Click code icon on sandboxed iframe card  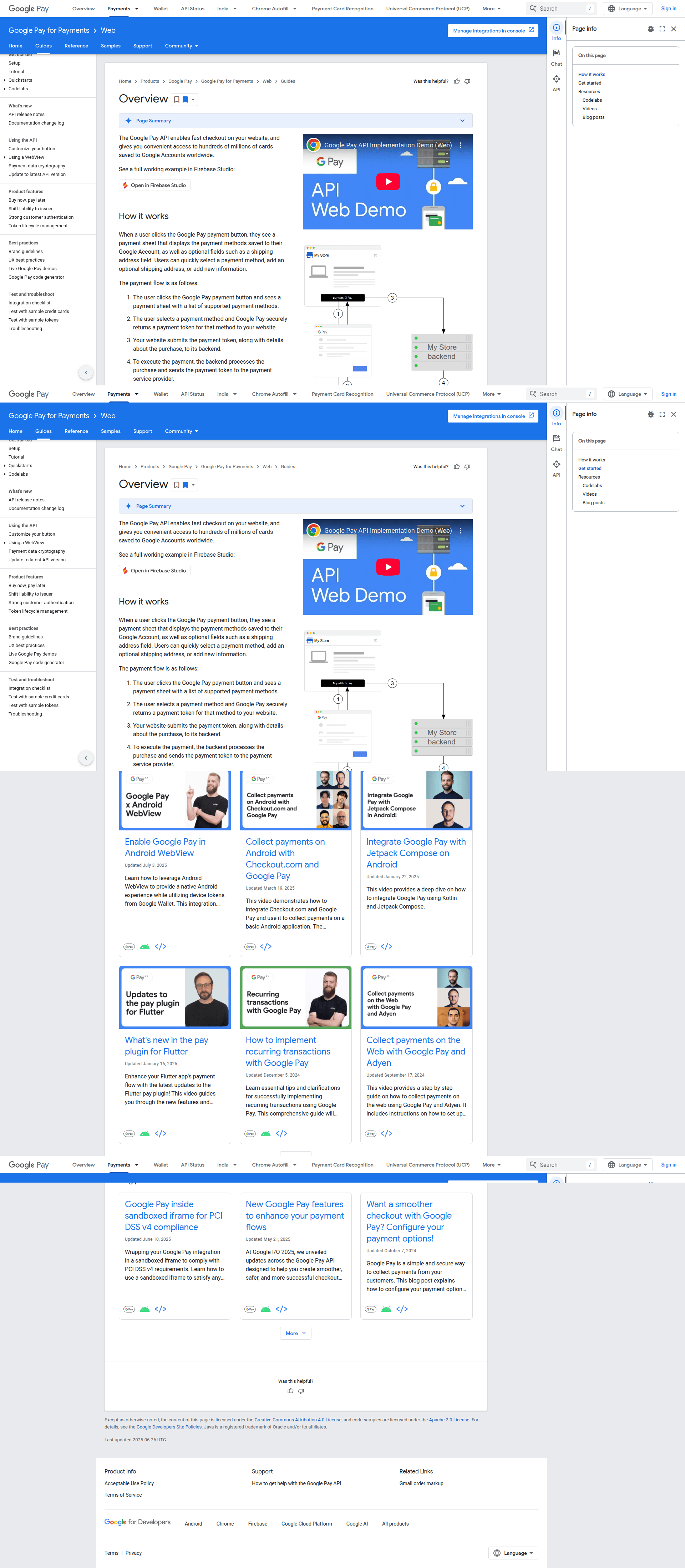point(161,1309)
